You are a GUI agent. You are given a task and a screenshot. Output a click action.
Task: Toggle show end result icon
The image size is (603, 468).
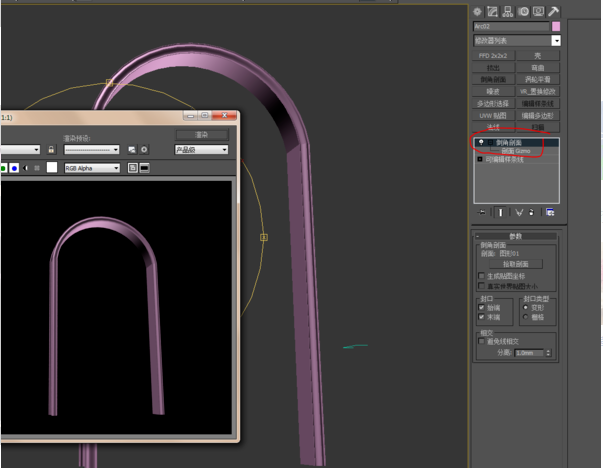point(500,212)
